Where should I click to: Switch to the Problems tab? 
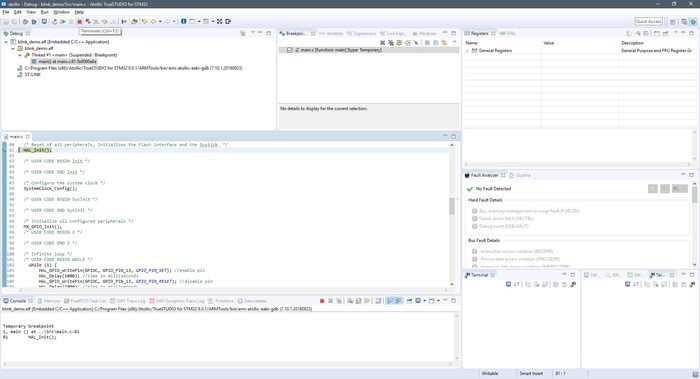[x=221, y=301]
